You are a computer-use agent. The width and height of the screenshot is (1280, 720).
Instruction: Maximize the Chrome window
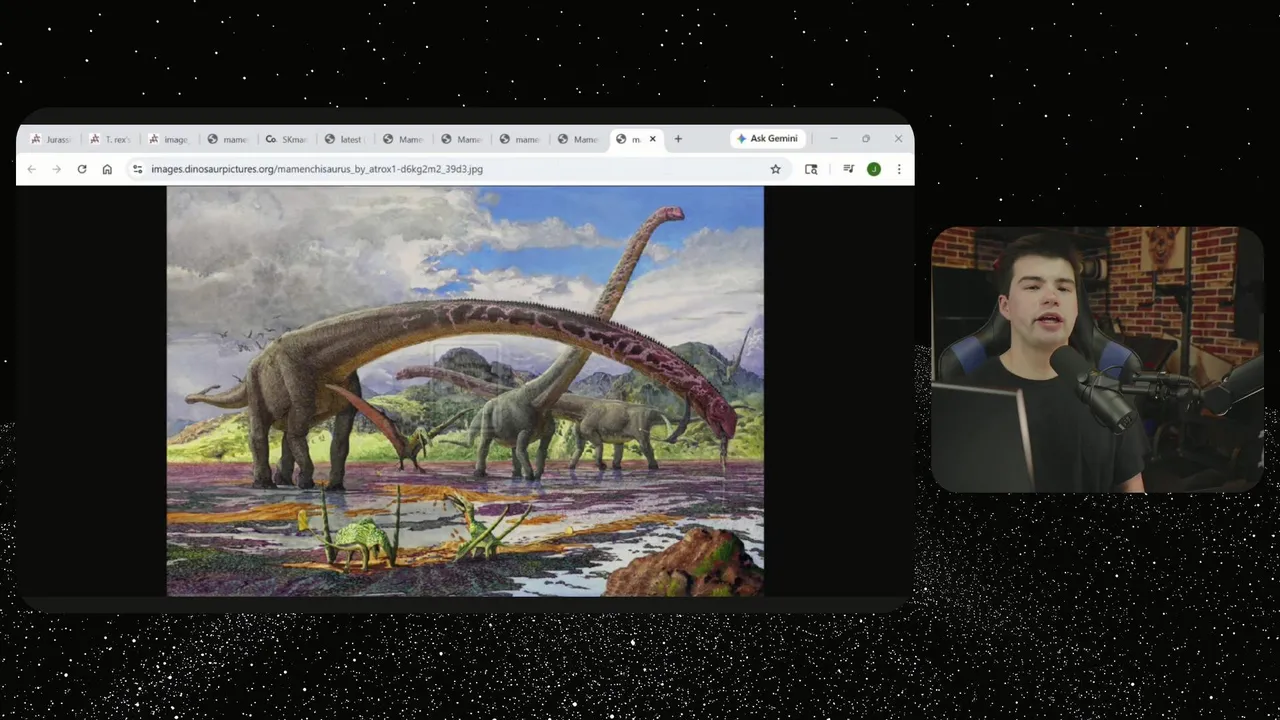[x=866, y=139]
